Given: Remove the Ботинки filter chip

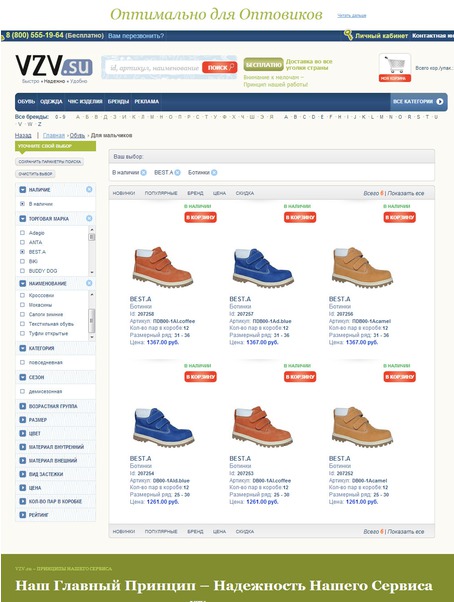Looking at the screenshot, I should tap(214, 173).
